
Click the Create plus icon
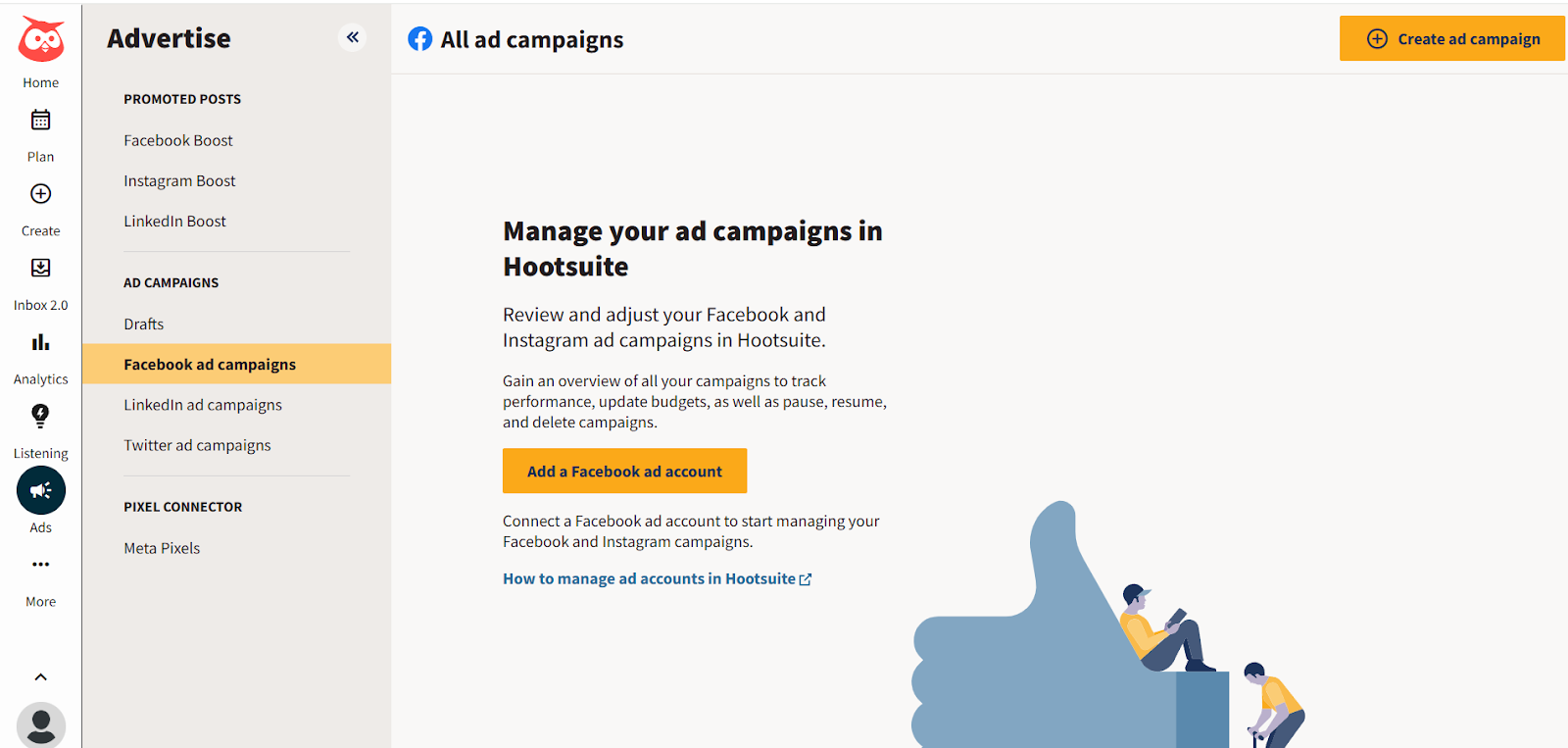40,194
